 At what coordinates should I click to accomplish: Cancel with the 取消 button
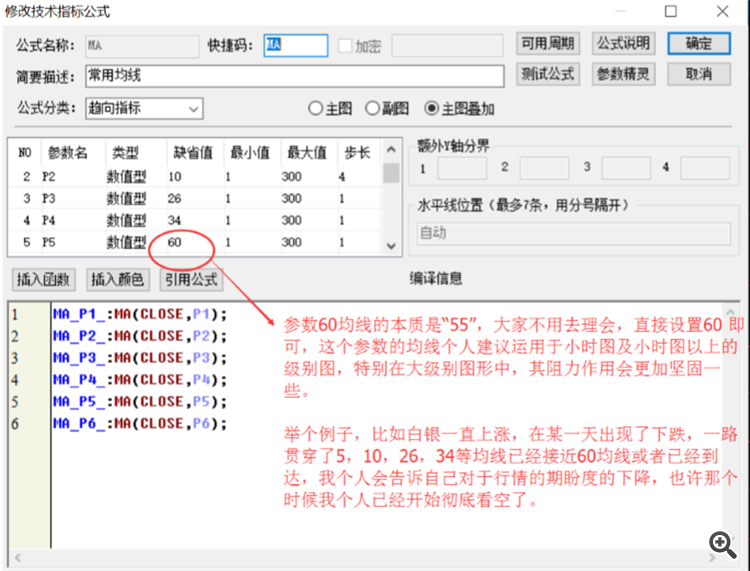(x=699, y=74)
